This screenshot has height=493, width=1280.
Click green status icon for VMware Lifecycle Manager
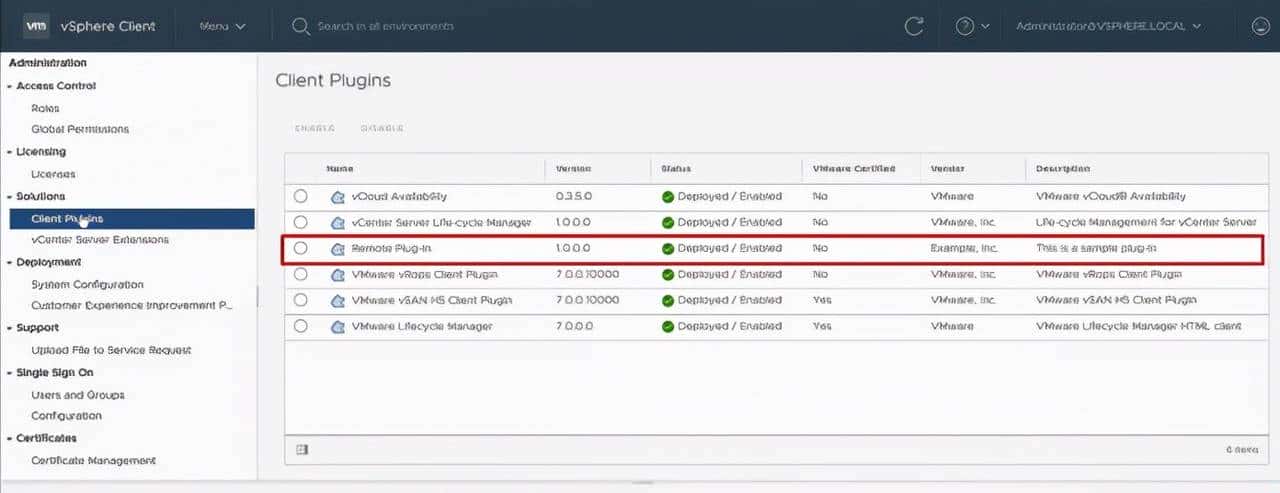668,326
